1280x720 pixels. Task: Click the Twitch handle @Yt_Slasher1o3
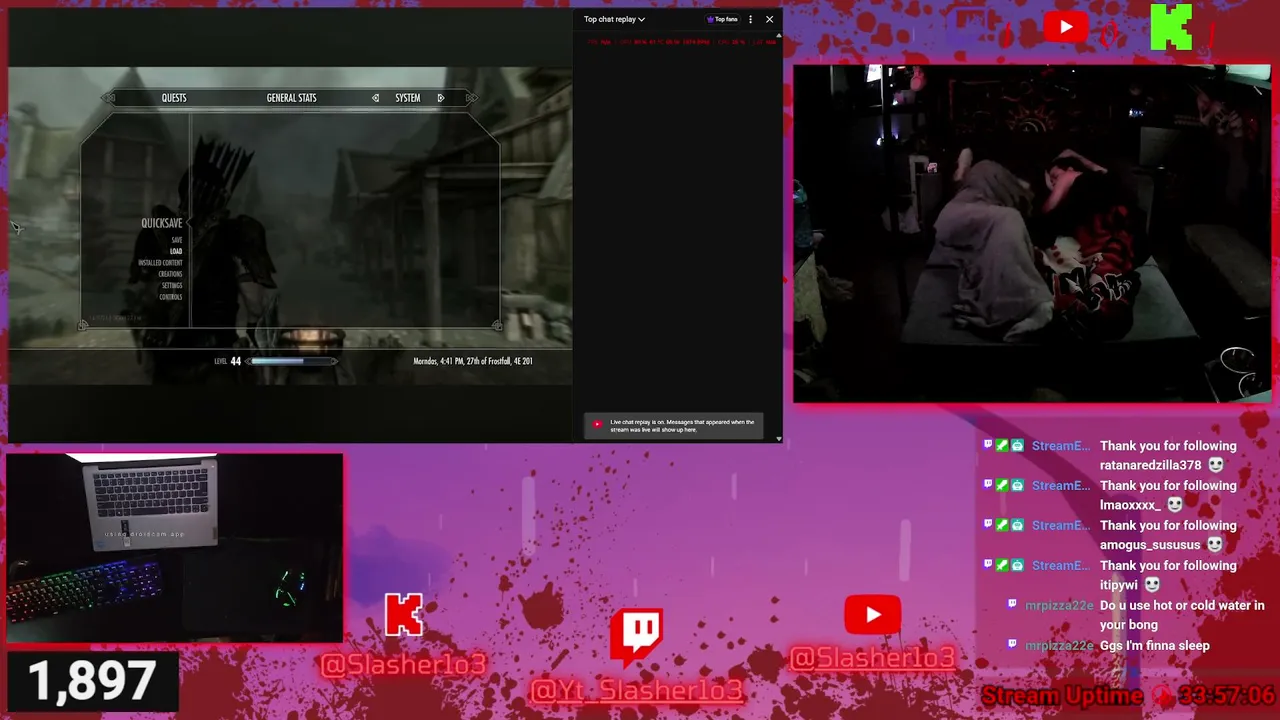(x=637, y=690)
